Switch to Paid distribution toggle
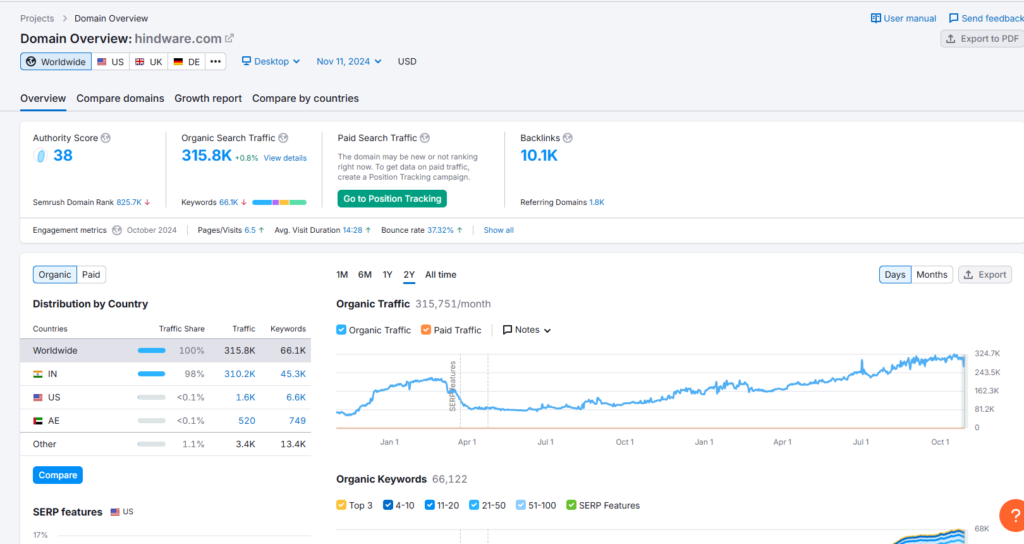The width and height of the screenshot is (1024, 544). pyautogui.click(x=91, y=274)
